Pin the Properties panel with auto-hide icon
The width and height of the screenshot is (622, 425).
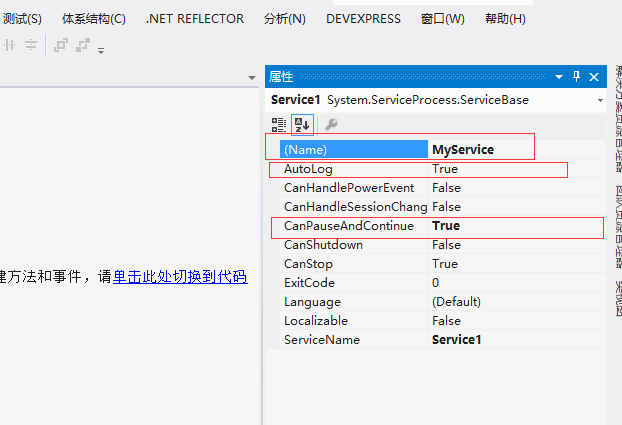pyautogui.click(x=576, y=77)
